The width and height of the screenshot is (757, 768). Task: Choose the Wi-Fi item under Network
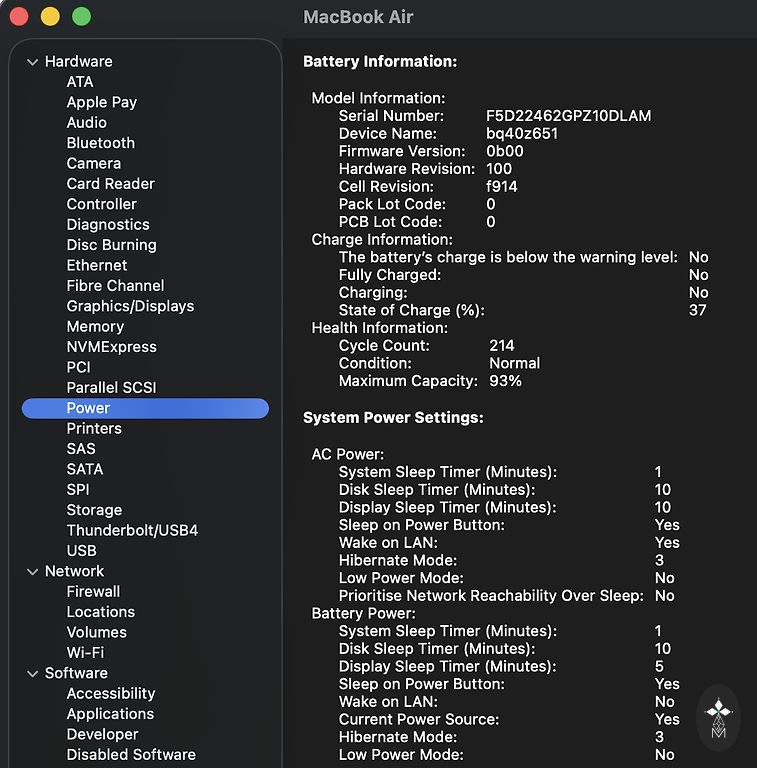(85, 652)
